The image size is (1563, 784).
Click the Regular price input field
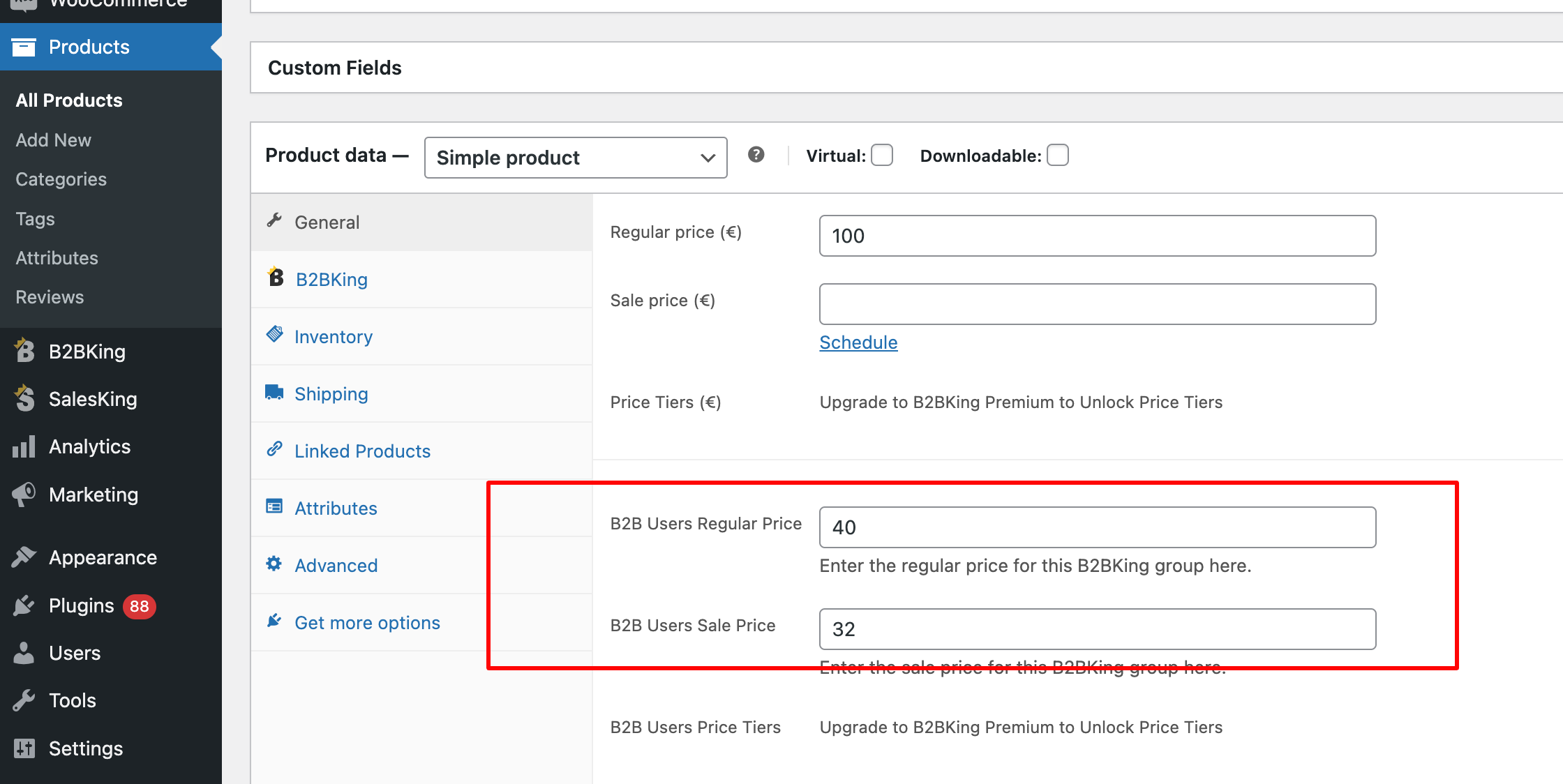coord(1098,236)
